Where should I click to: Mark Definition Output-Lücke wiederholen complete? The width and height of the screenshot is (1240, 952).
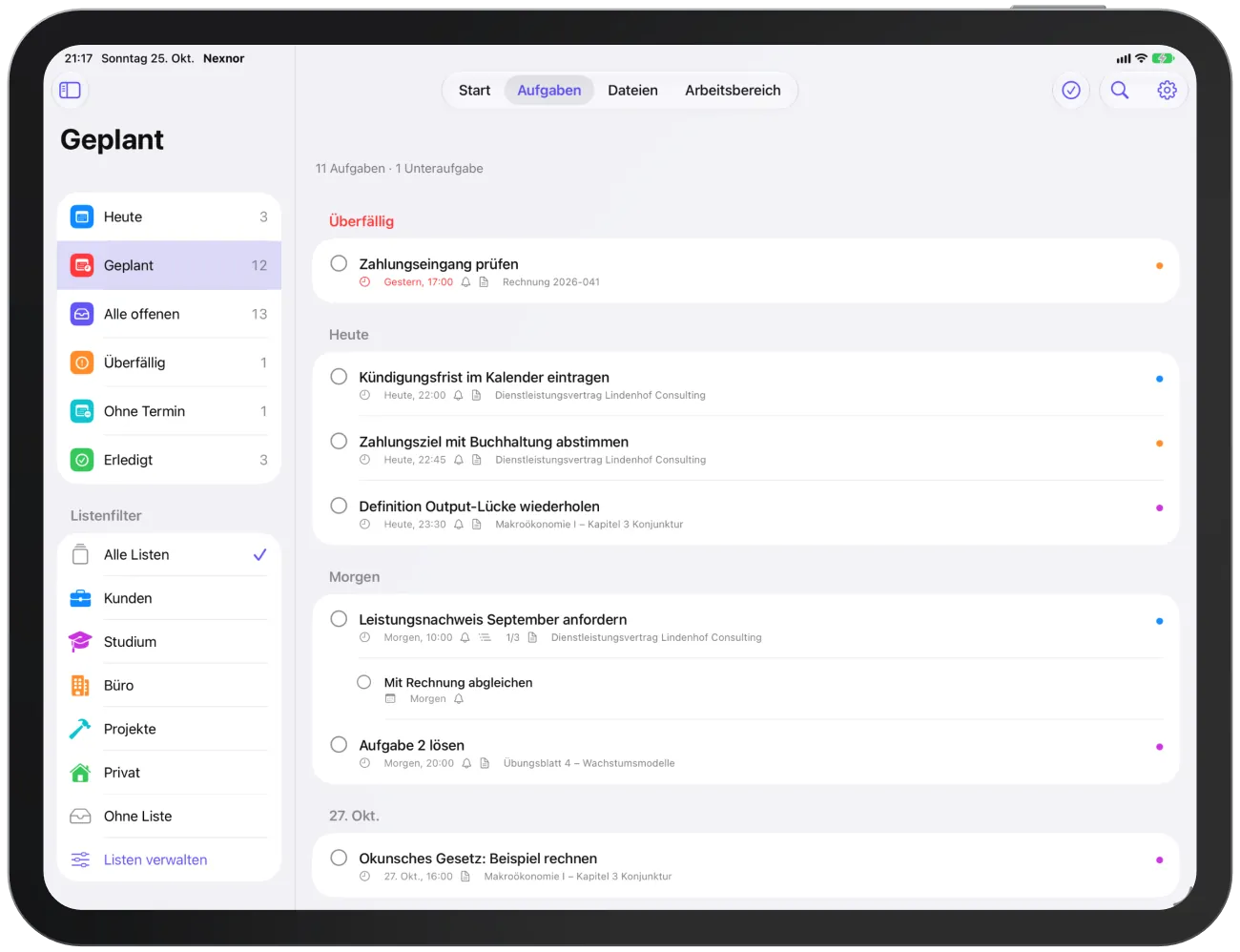[339, 507]
